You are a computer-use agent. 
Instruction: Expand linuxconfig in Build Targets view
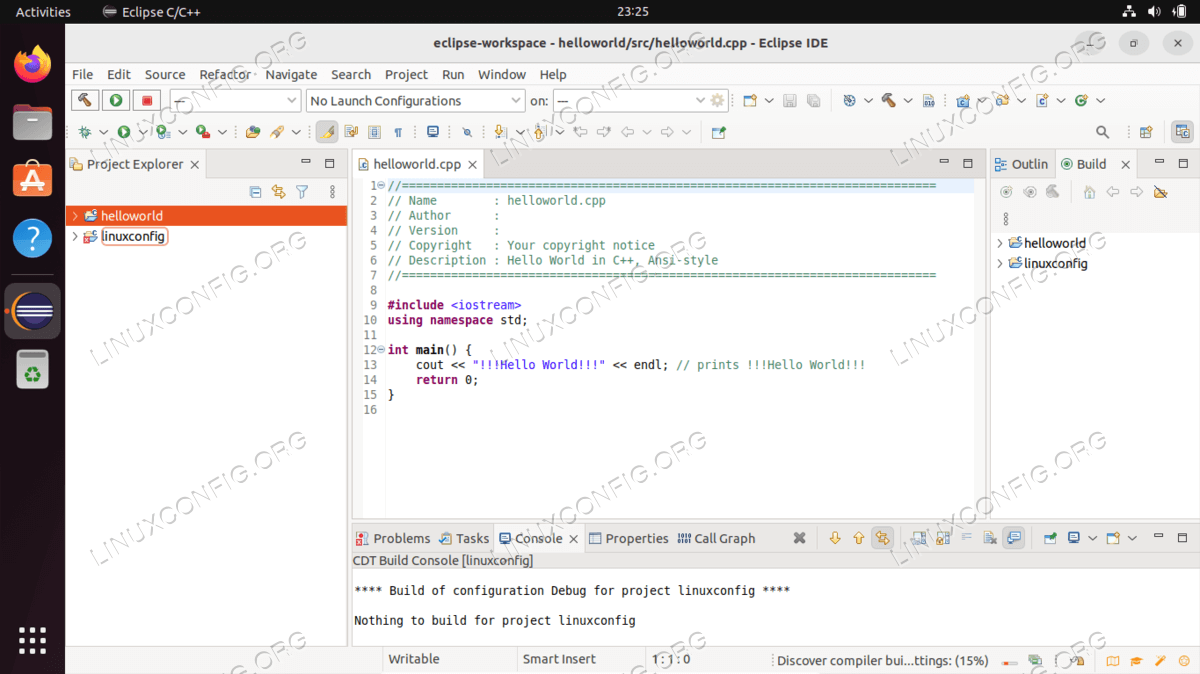click(x=1000, y=264)
